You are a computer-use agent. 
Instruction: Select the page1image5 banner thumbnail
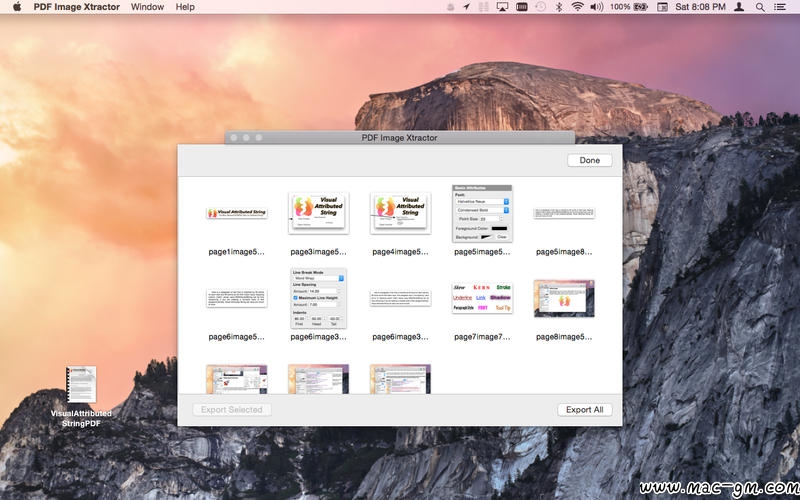pyautogui.click(x=237, y=213)
